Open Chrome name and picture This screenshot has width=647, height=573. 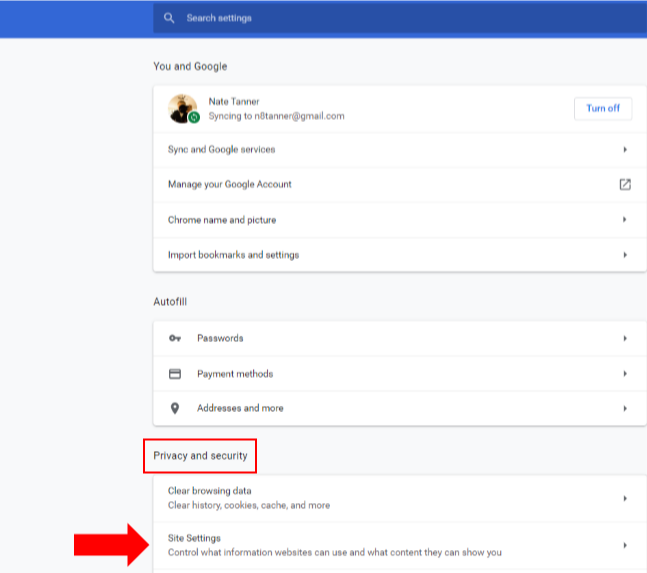point(222,220)
